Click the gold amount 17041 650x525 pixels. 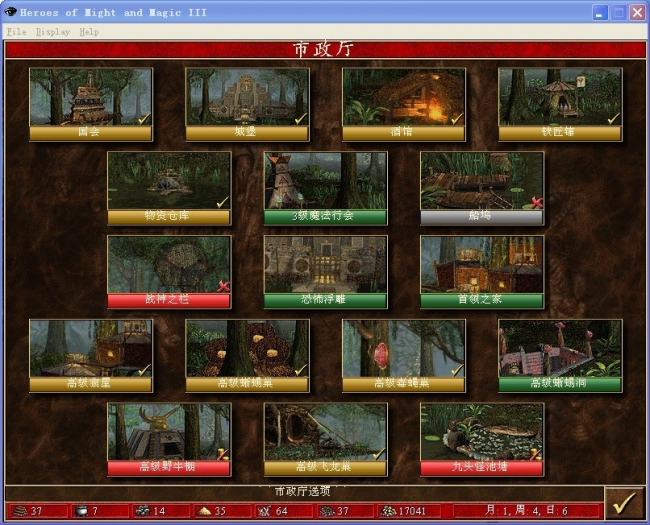point(412,511)
